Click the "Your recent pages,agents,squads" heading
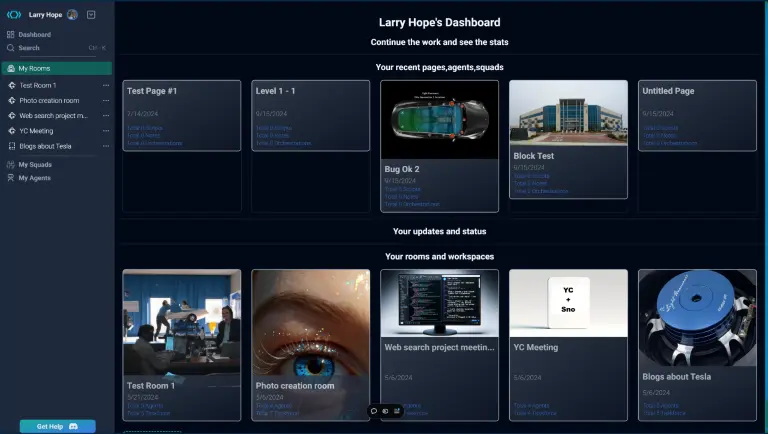This screenshot has width=768, height=434. pos(439,67)
